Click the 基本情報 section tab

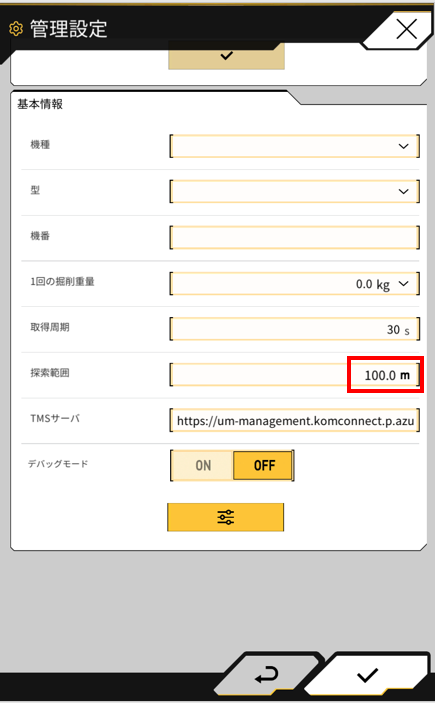[x=40, y=104]
